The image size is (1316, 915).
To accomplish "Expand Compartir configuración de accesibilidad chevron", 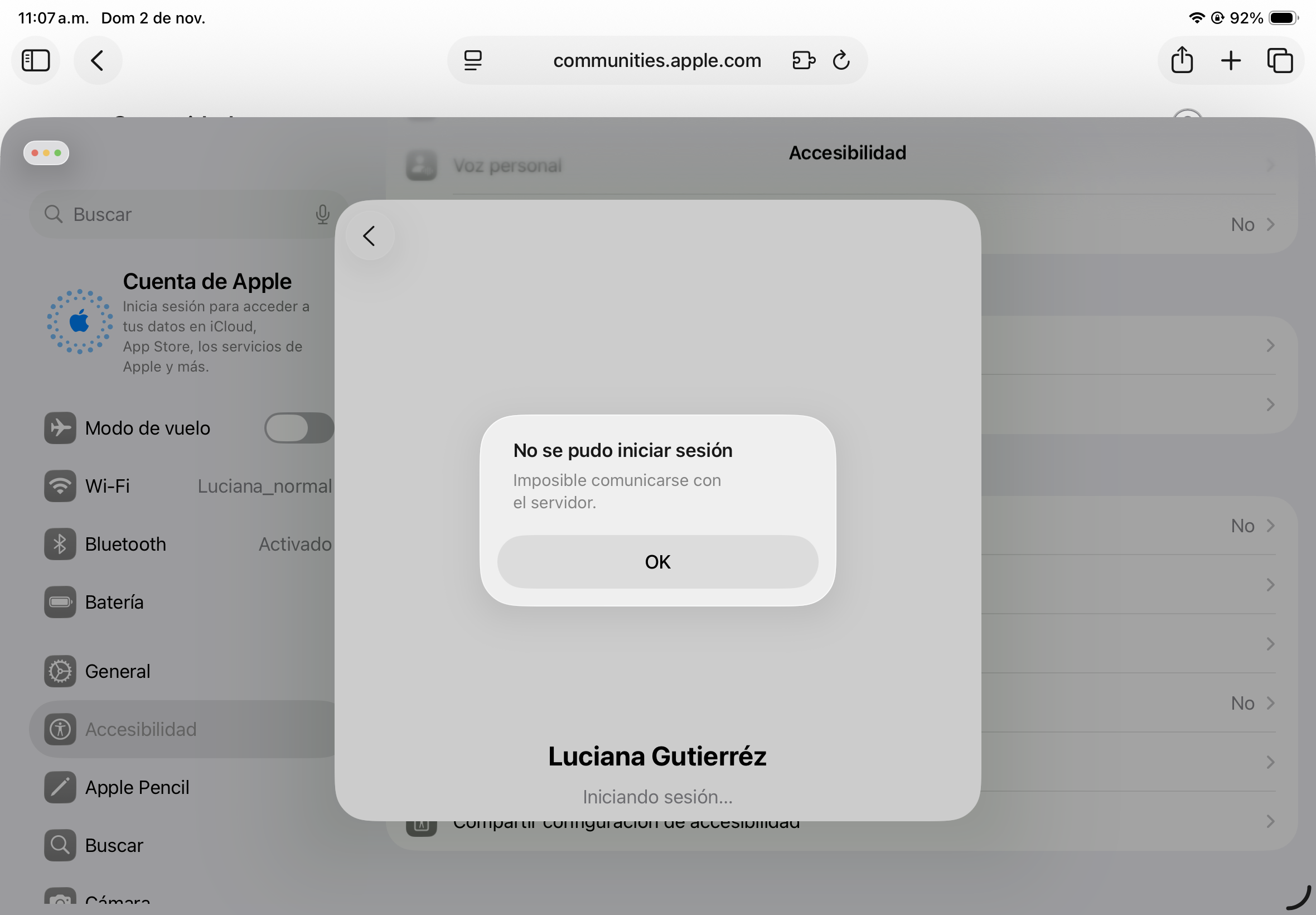I will pos(1270,822).
